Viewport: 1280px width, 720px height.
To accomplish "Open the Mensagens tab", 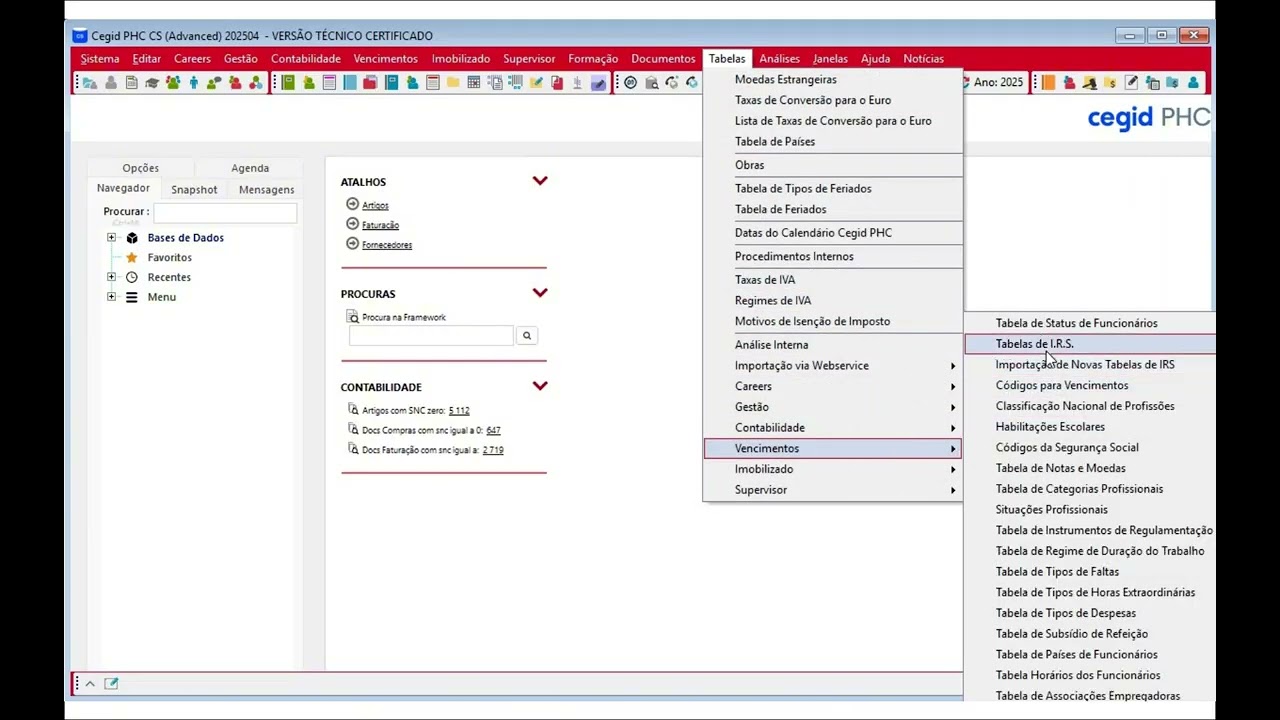I will [266, 189].
